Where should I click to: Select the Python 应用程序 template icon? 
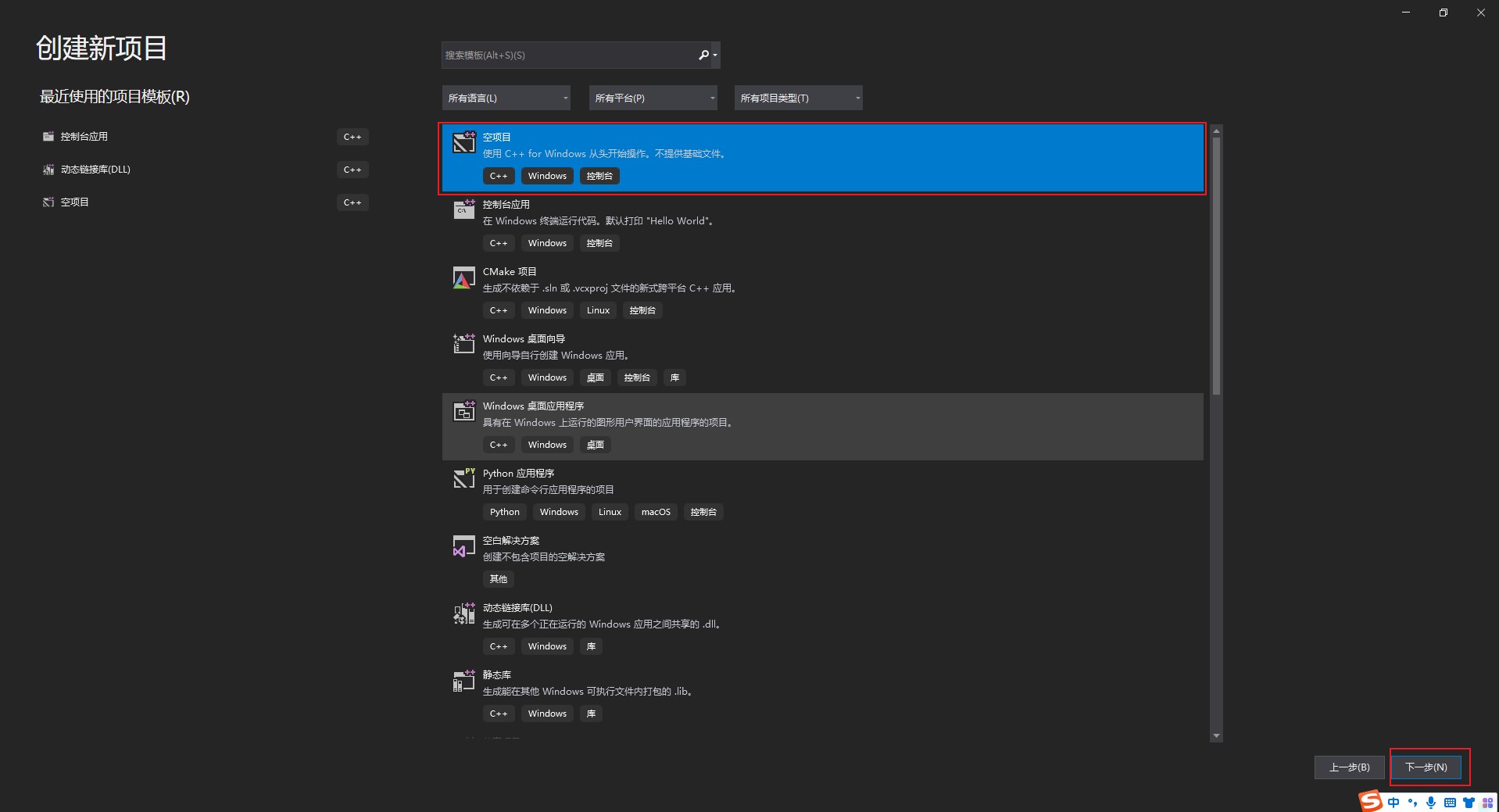pos(463,478)
